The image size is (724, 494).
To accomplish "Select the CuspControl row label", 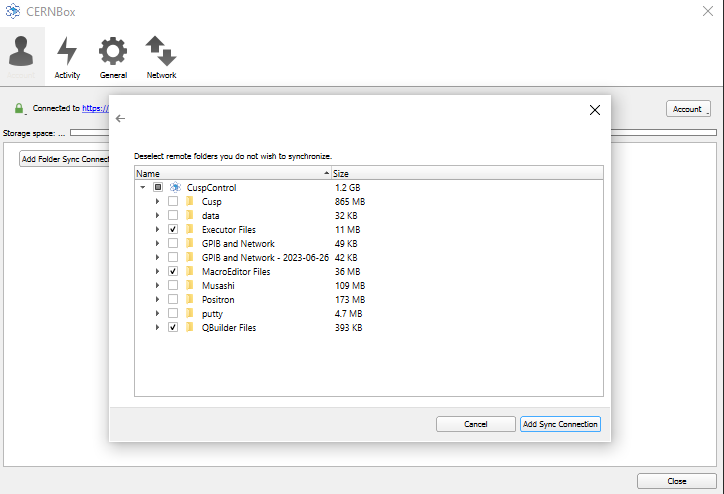I will click(211, 187).
